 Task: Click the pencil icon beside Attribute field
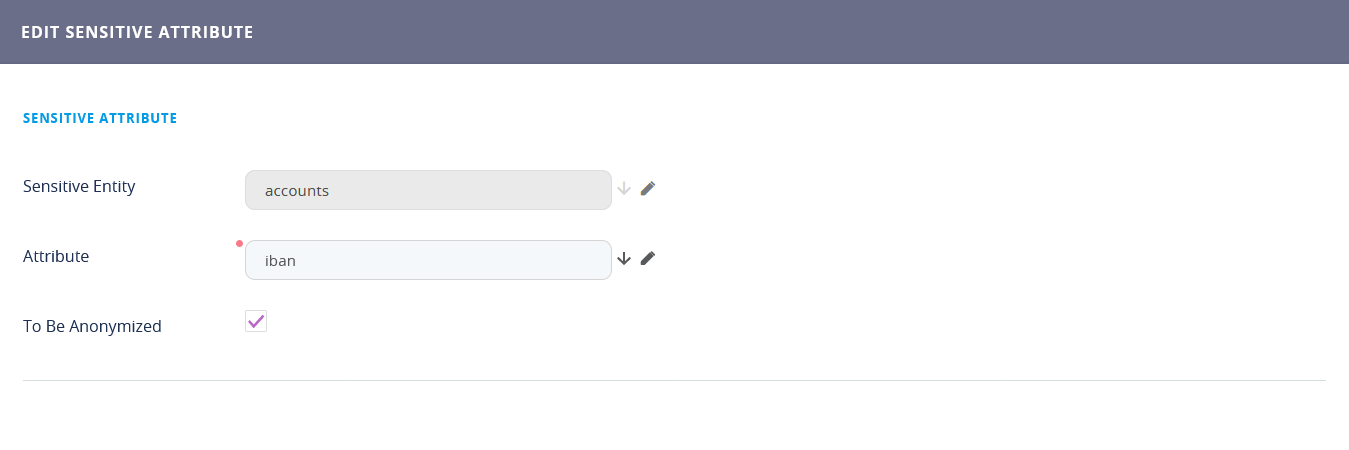(x=648, y=258)
